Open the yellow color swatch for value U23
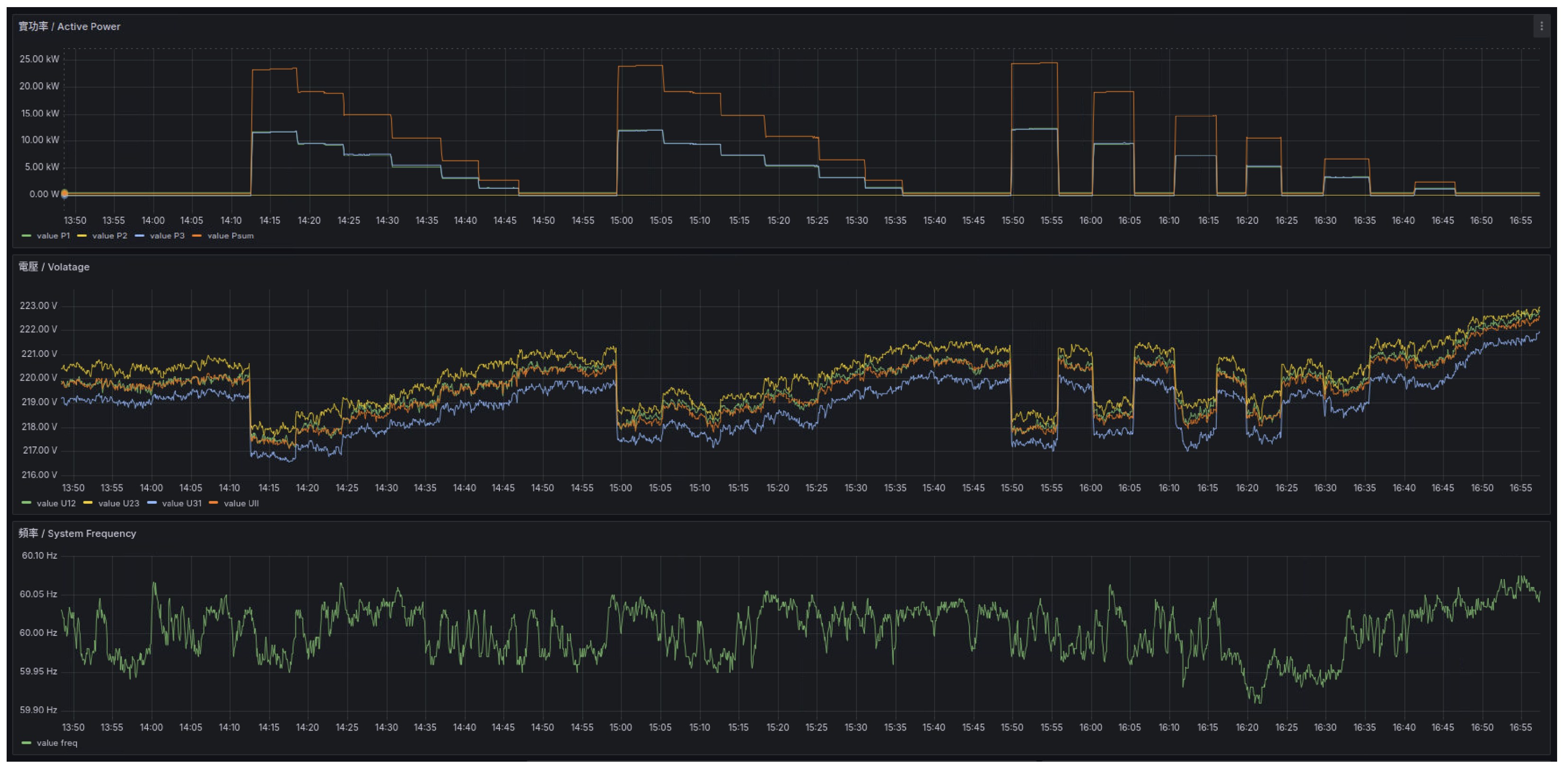Viewport: 1568px width, 774px height. (88, 503)
